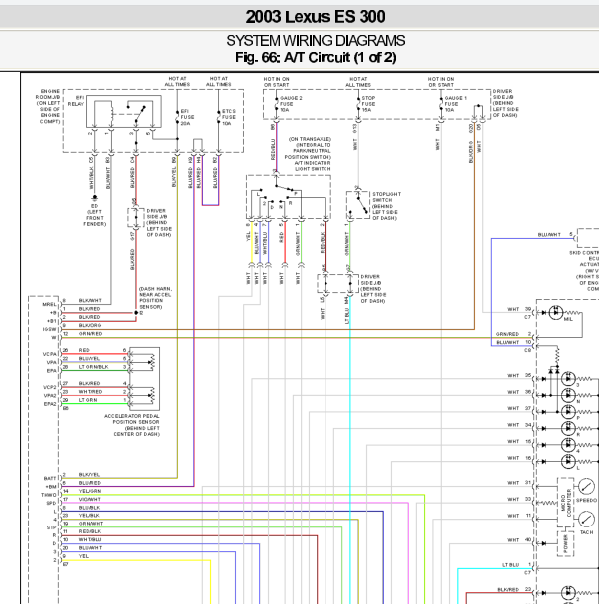The image size is (599, 604).
Task: Click the EFI relay symbol
Action: 124,112
